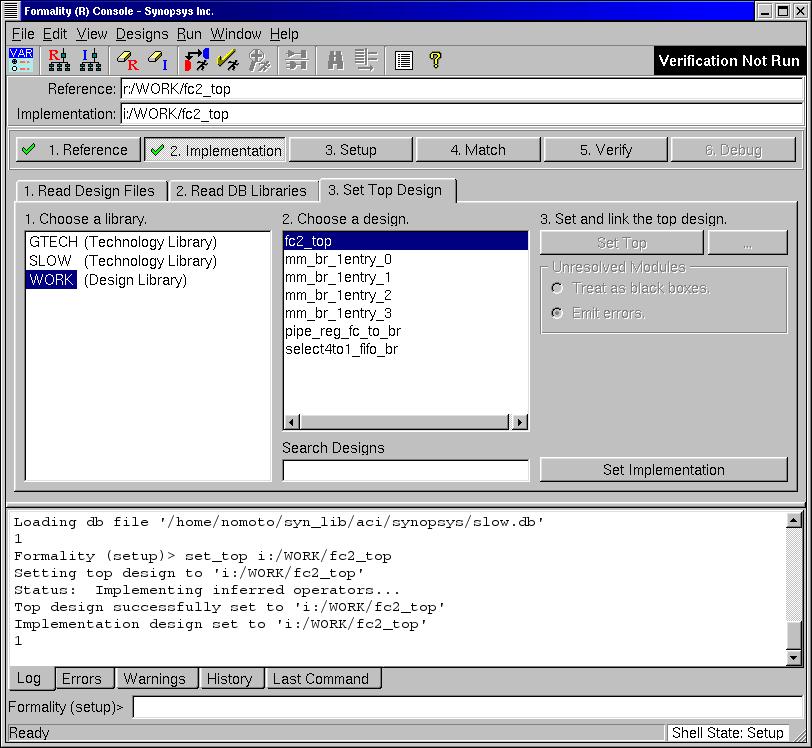The image size is (812, 748).
Task: Click the reference design hierarchy icon (R)
Action: pyautogui.click(x=59, y=60)
